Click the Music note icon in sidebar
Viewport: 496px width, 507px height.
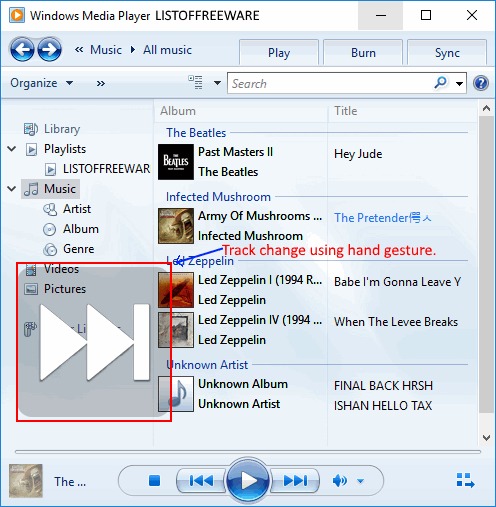point(31,189)
